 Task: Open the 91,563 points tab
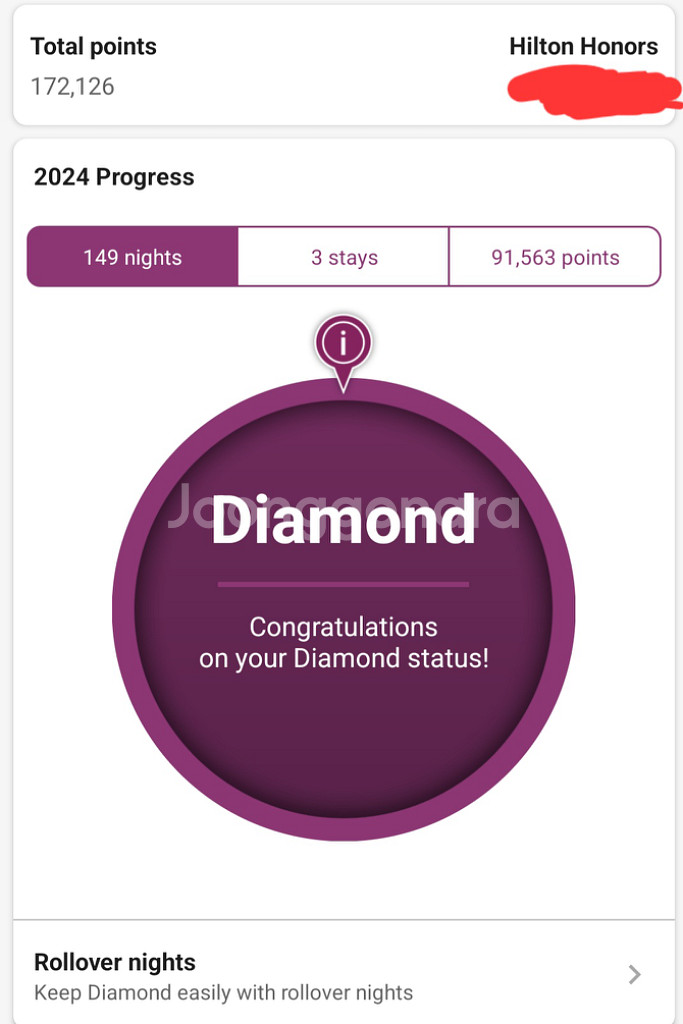(555, 257)
